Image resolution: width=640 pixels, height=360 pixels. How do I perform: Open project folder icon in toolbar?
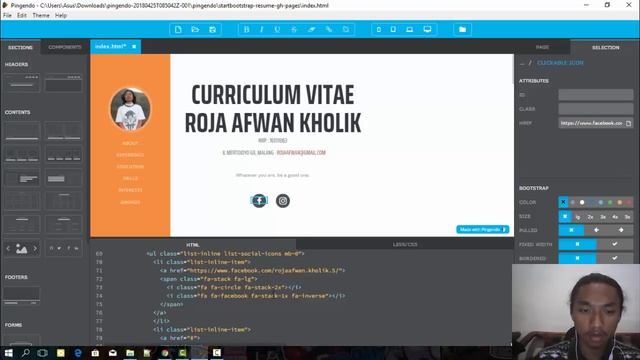(462, 29)
